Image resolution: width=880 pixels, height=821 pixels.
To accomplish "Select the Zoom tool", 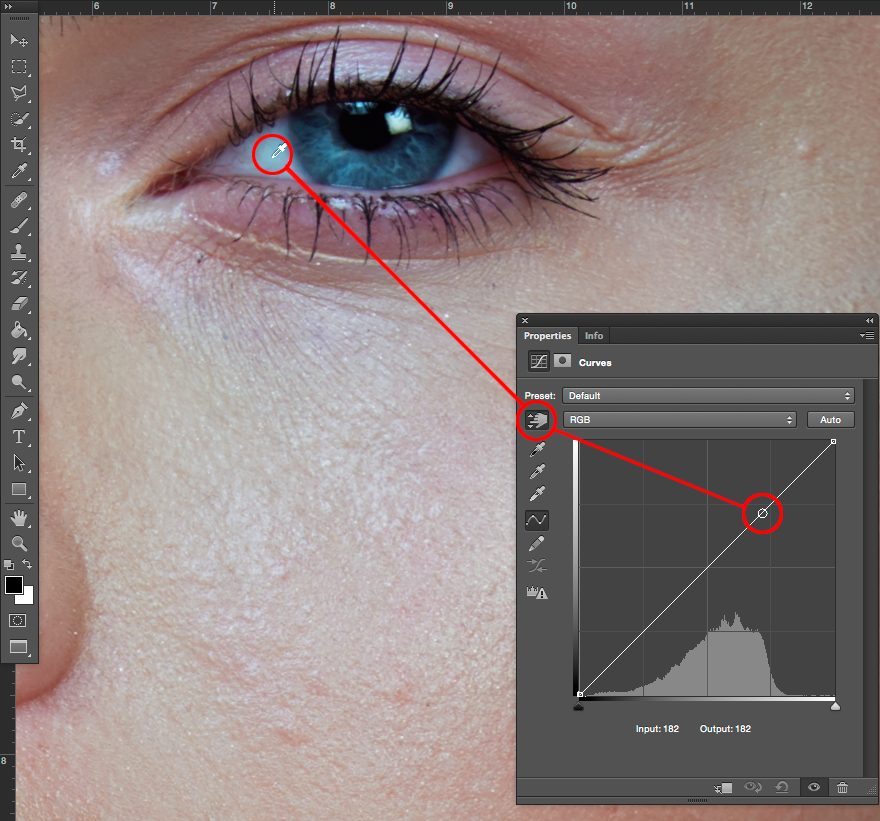I will tap(19, 543).
